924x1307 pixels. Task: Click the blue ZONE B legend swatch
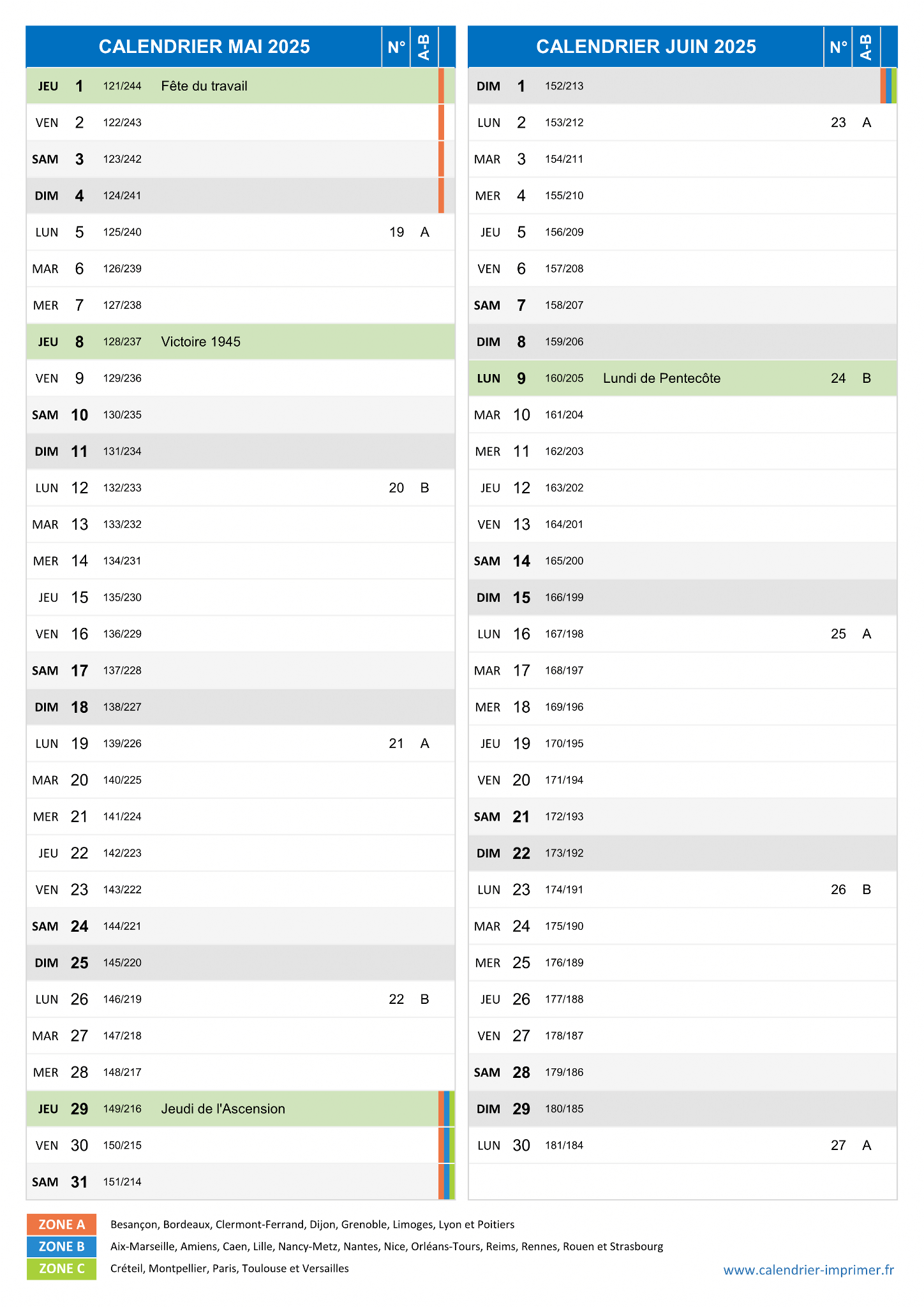tap(61, 1246)
